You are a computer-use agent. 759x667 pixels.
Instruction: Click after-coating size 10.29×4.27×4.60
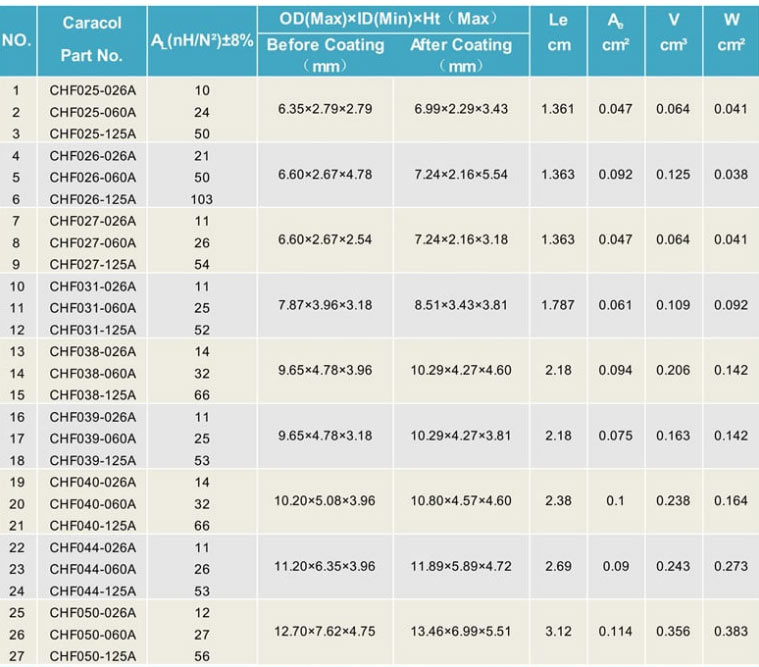pos(461,371)
